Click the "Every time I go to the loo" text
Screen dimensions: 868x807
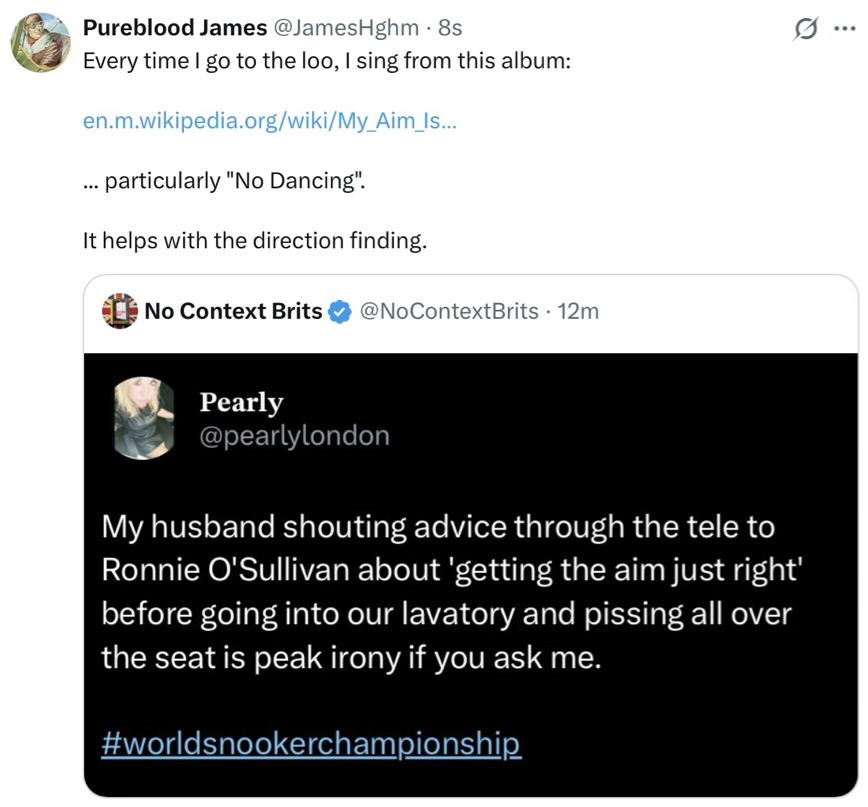click(327, 60)
